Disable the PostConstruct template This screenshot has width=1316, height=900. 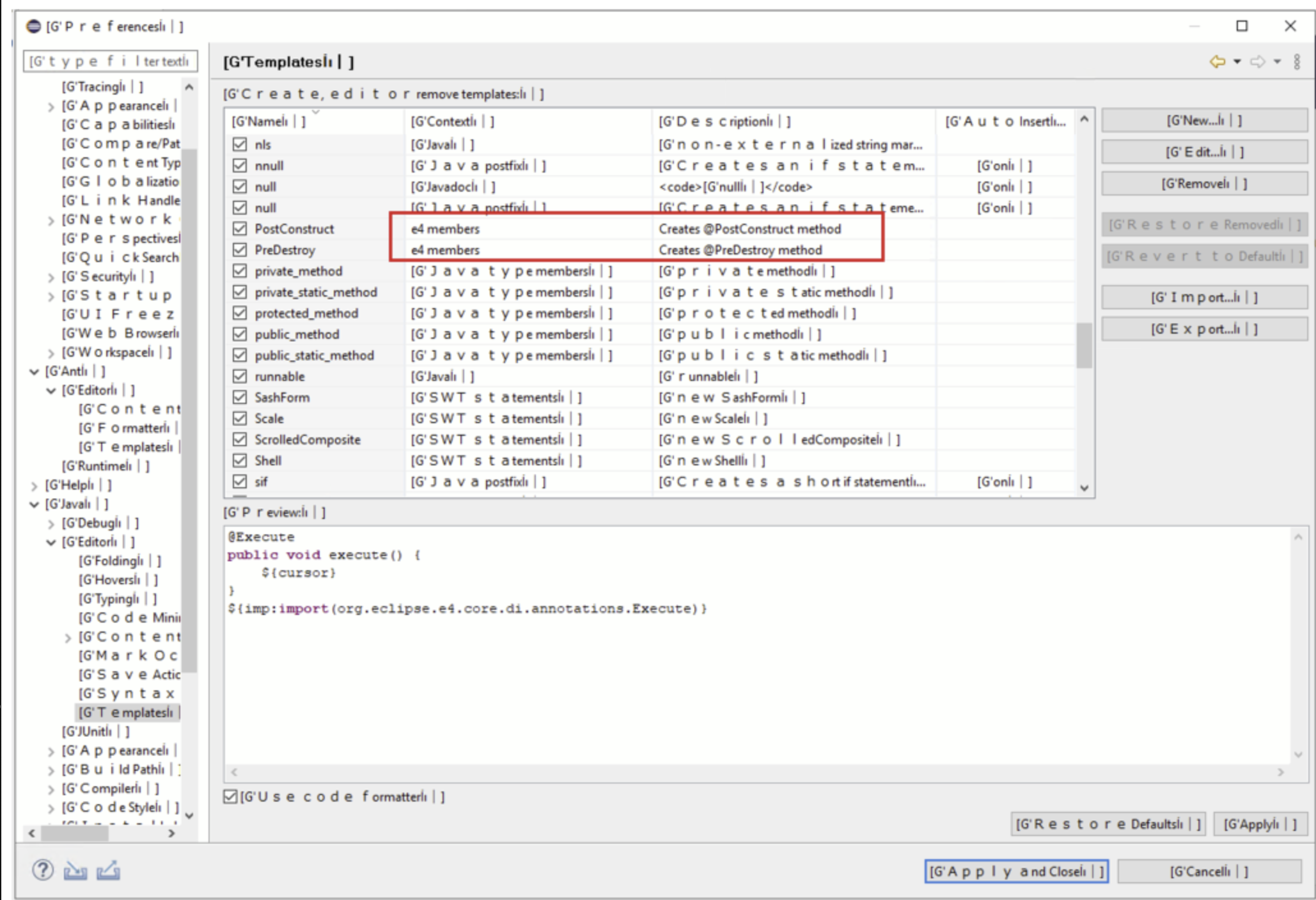pyautogui.click(x=239, y=229)
